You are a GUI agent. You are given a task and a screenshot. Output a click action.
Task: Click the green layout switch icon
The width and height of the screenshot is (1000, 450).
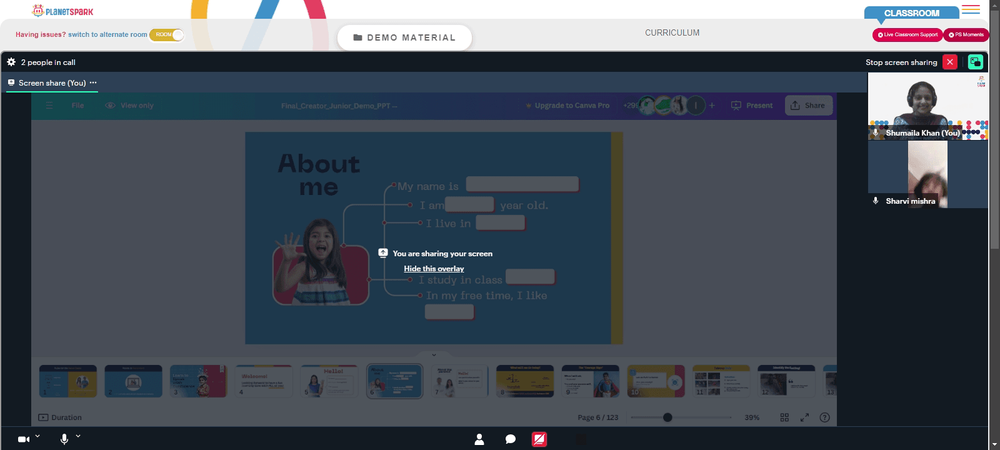click(975, 62)
